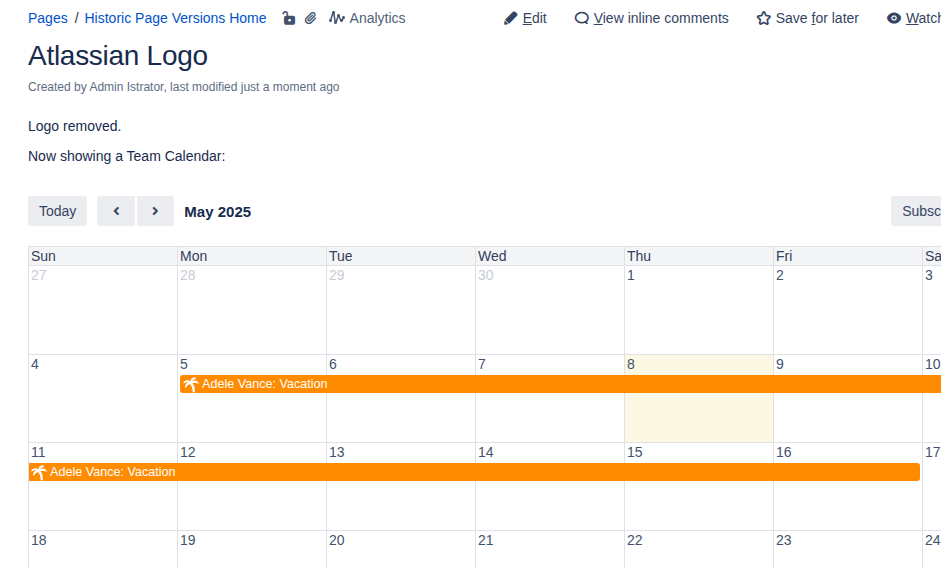
Task: Advance to the next month in the calendar
Action: click(x=155, y=211)
